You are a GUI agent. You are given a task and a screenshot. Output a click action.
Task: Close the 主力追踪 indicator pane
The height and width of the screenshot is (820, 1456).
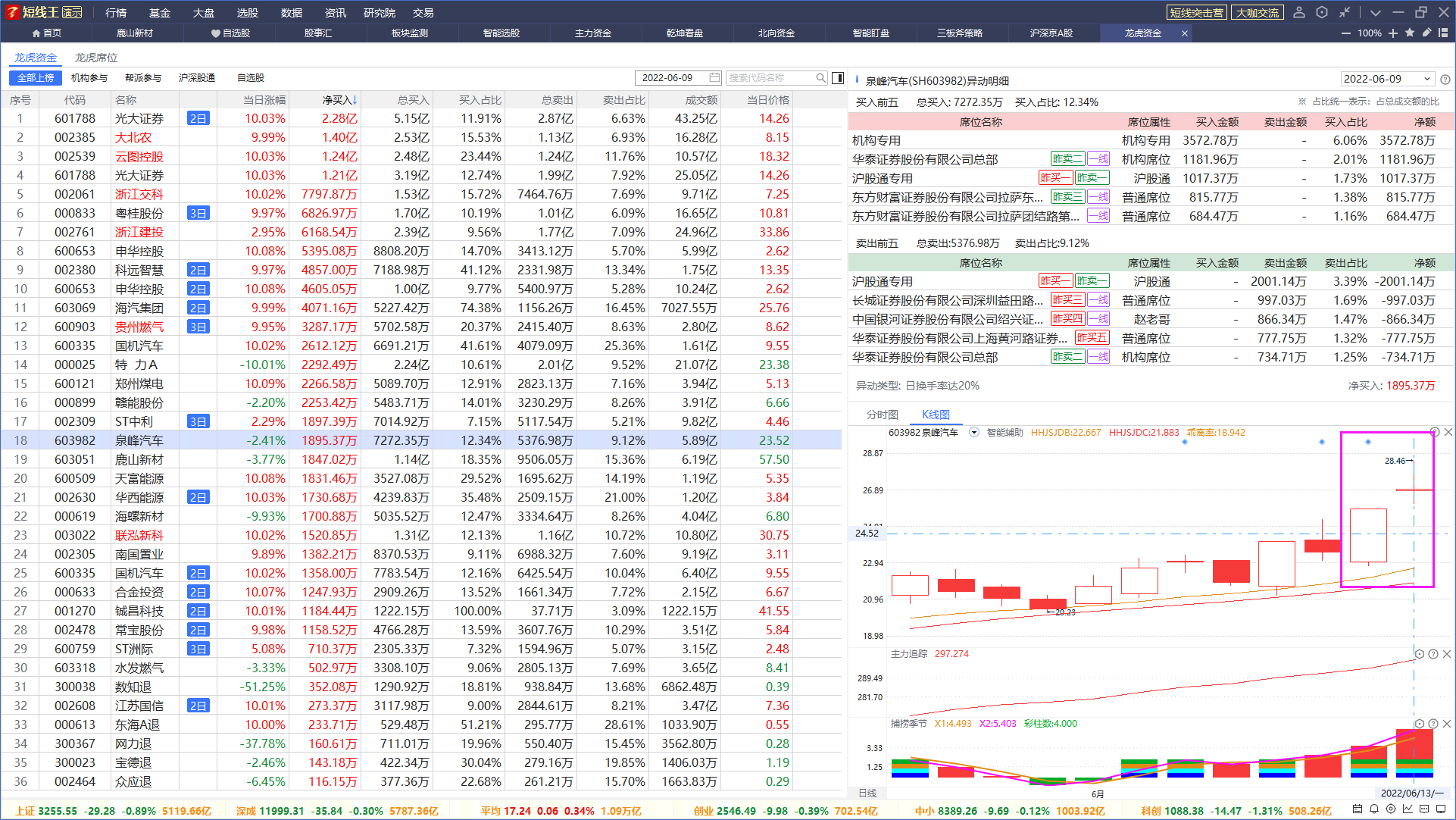(1447, 653)
